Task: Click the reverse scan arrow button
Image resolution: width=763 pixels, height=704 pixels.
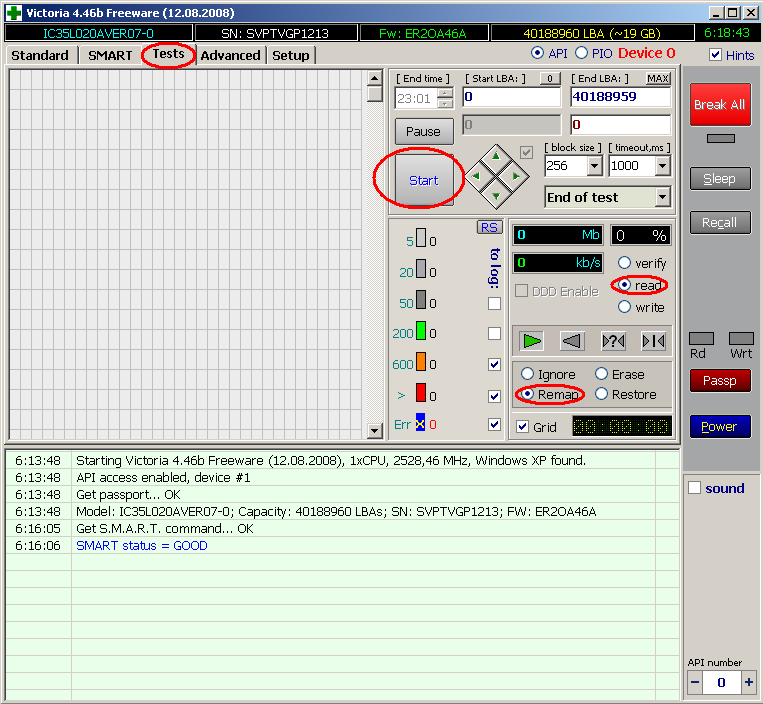Action: click(572, 341)
